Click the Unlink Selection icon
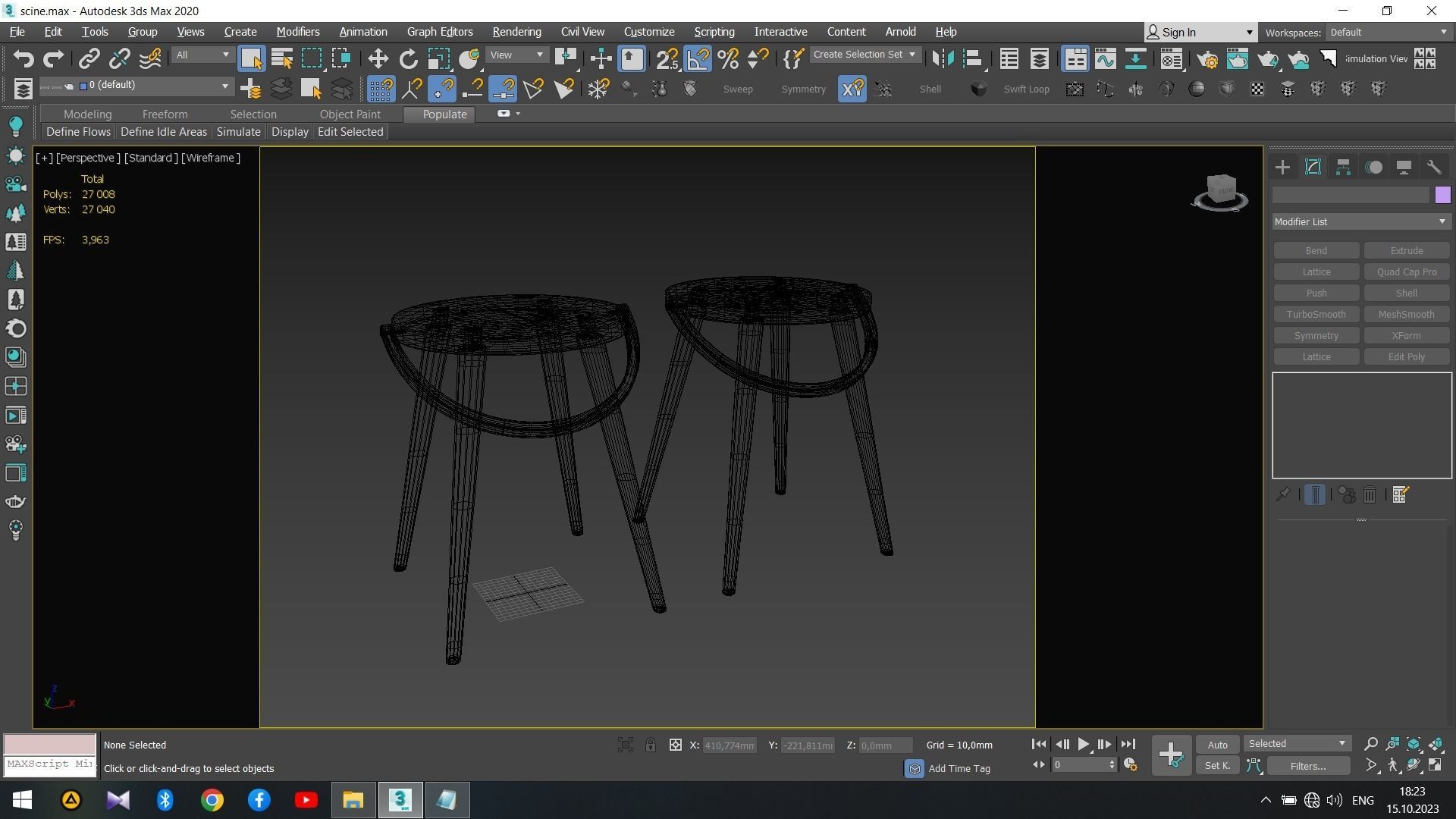 tap(119, 59)
